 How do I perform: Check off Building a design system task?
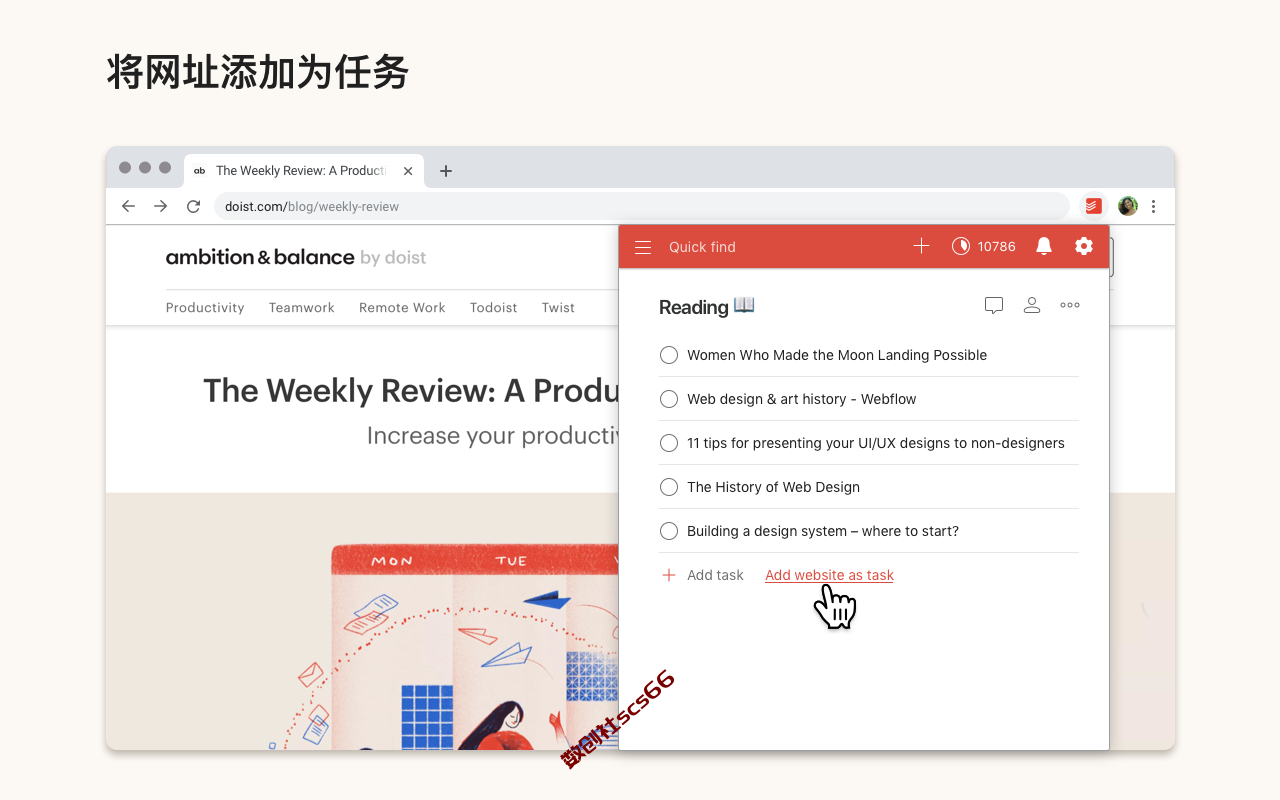coord(669,531)
